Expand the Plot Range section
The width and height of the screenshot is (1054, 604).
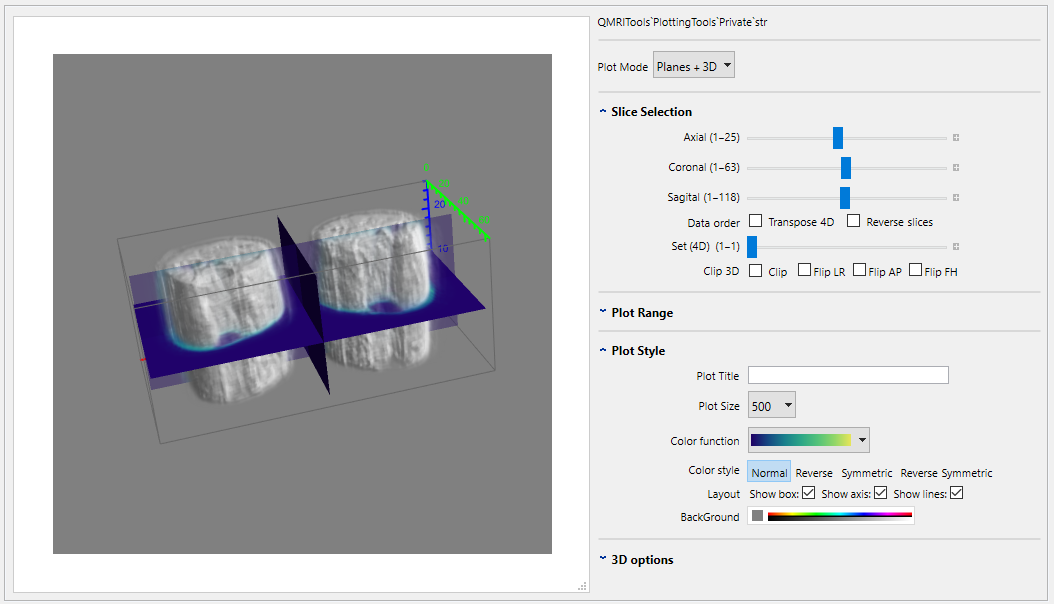[642, 313]
